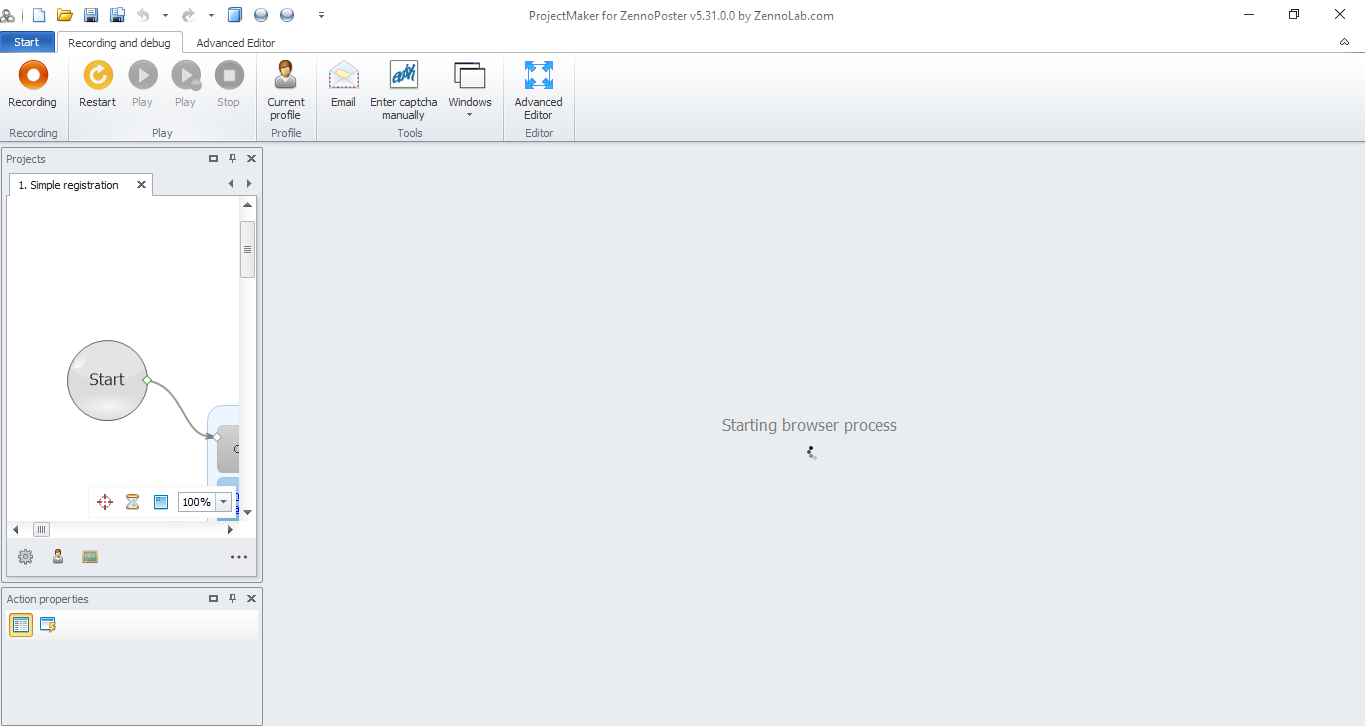Redo the last undone action
Screen dimensions: 1365x726
click(x=188, y=15)
